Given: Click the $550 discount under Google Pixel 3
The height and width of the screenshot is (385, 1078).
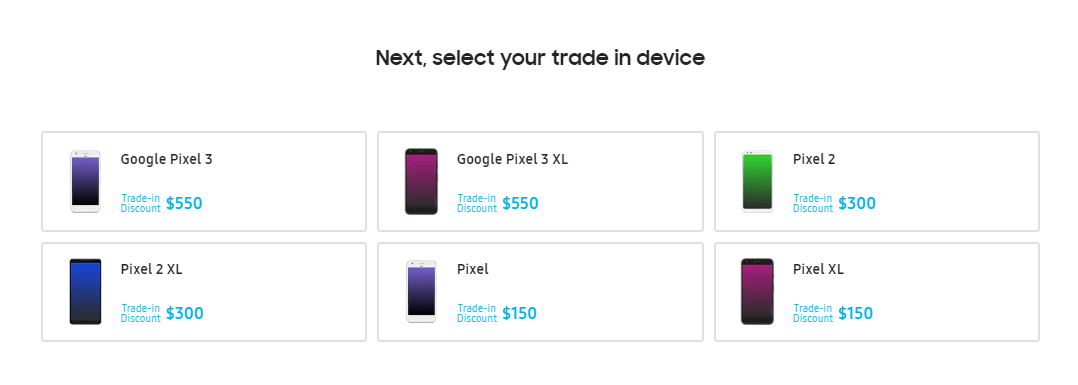Looking at the screenshot, I should 184,204.
